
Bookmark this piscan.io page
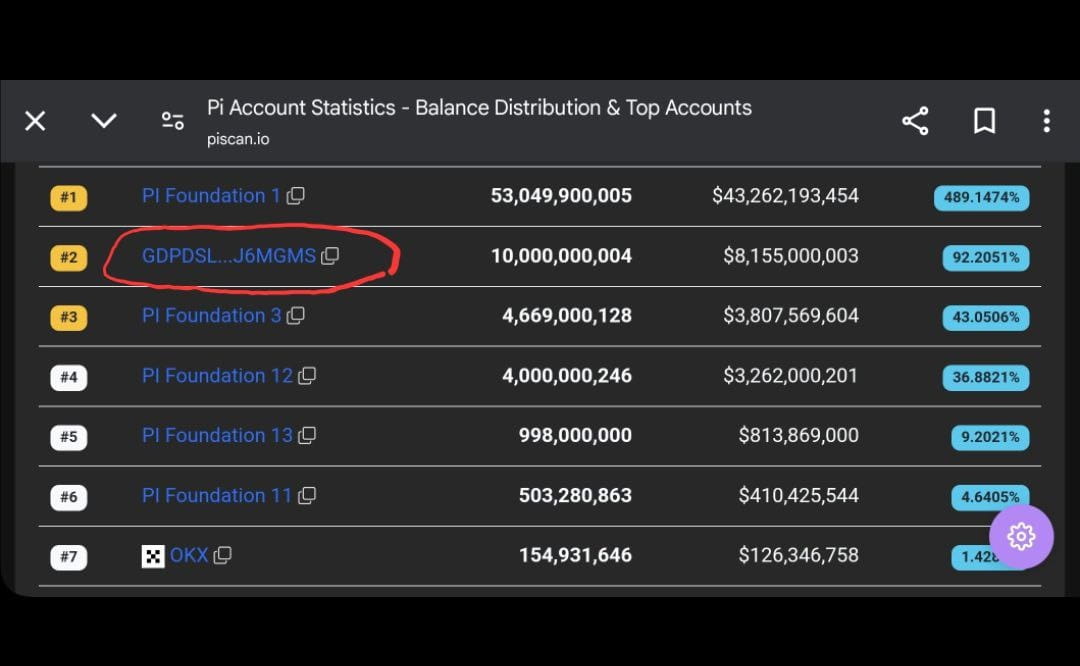[984, 121]
